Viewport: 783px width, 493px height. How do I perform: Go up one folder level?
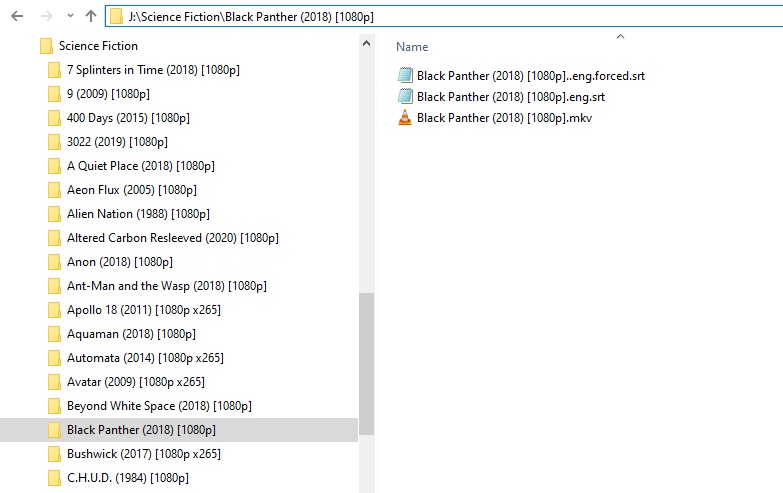point(91,16)
